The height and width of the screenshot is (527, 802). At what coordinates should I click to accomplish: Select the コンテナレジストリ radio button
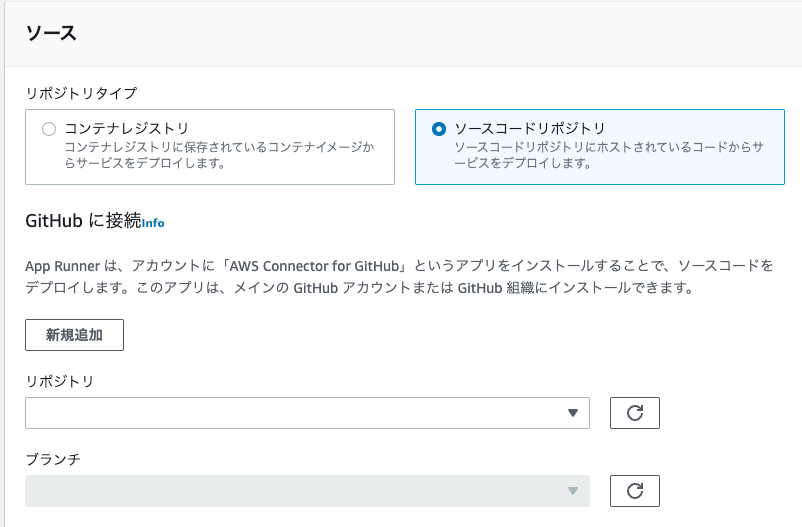pyautogui.click(x=49, y=129)
